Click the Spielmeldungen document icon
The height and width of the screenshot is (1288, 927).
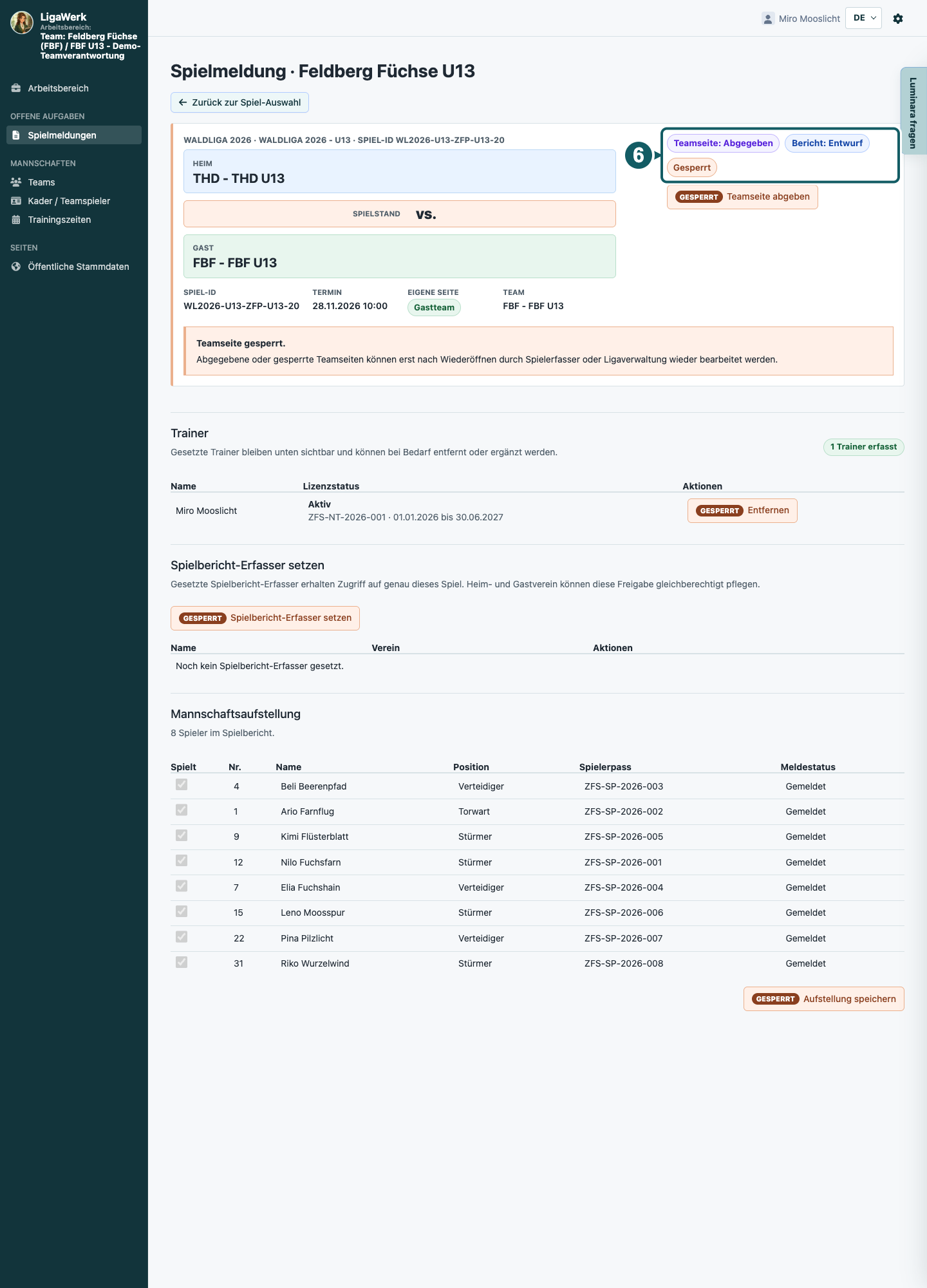tap(16, 135)
